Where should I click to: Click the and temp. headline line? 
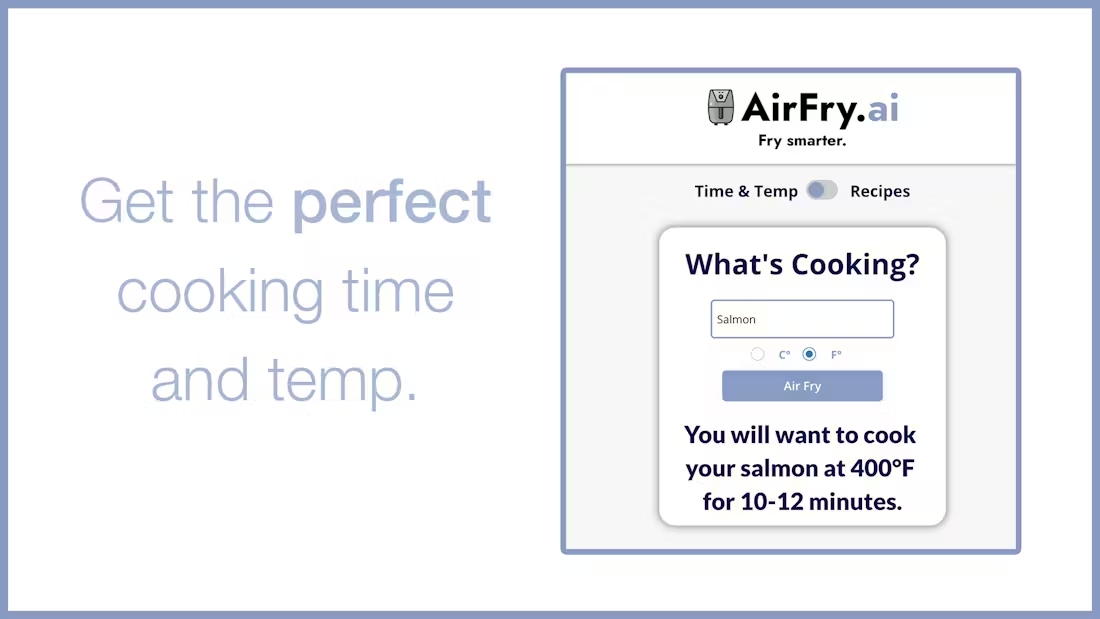click(x=284, y=381)
